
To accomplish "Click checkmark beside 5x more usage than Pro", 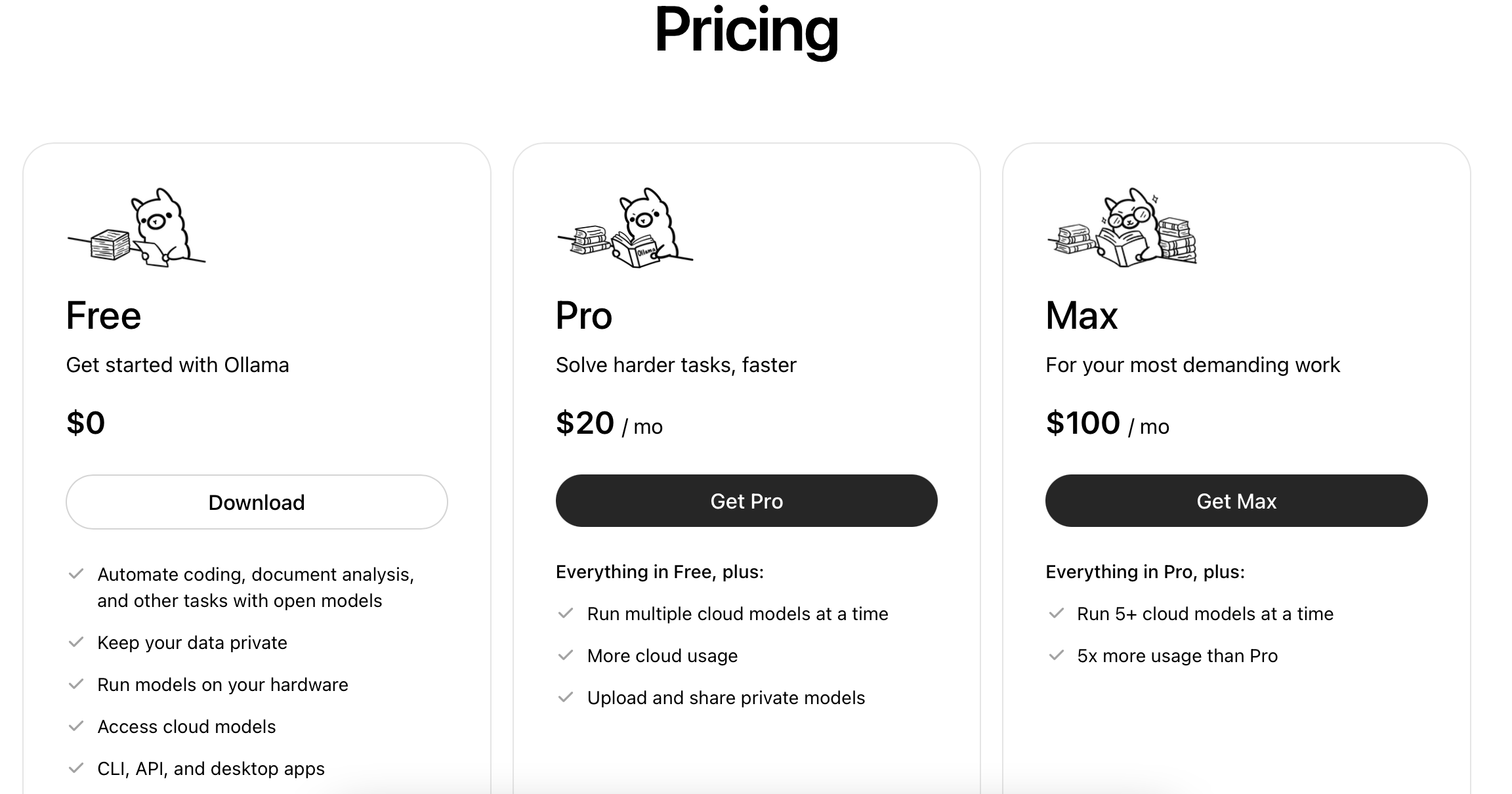I will click(x=1056, y=655).
